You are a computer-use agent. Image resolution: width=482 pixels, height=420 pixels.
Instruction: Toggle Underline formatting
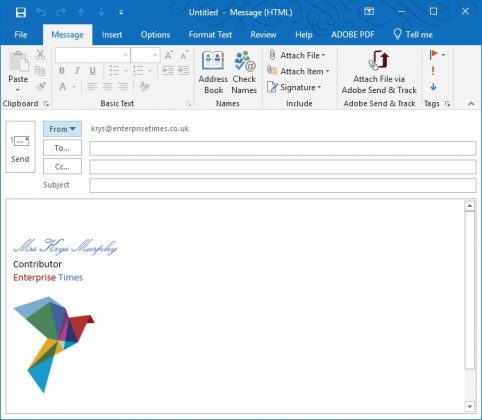pyautogui.click(x=93, y=71)
